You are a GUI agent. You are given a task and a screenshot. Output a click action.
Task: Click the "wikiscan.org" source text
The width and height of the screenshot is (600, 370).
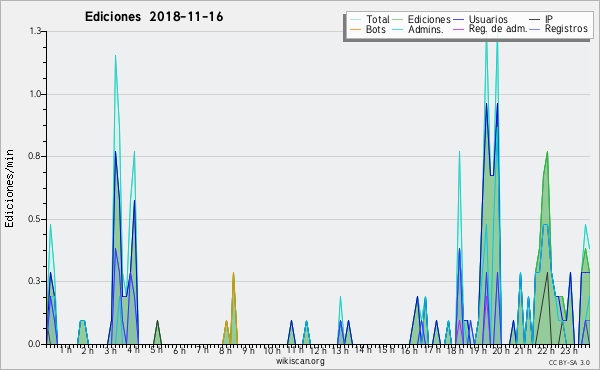point(300,361)
